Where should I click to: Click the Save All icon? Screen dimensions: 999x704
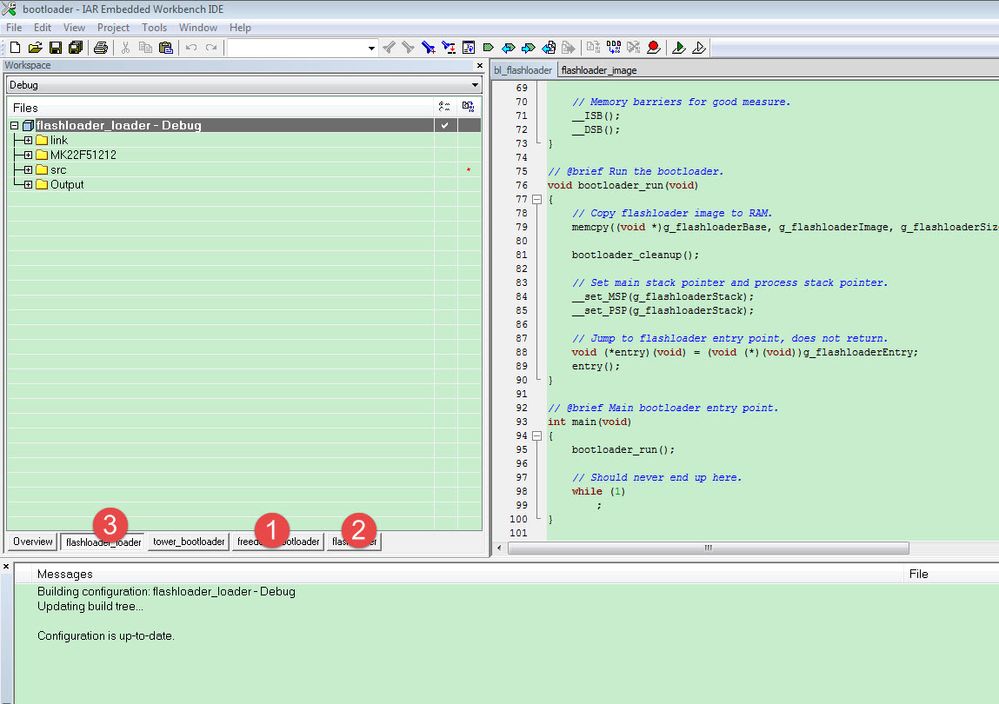coord(76,48)
